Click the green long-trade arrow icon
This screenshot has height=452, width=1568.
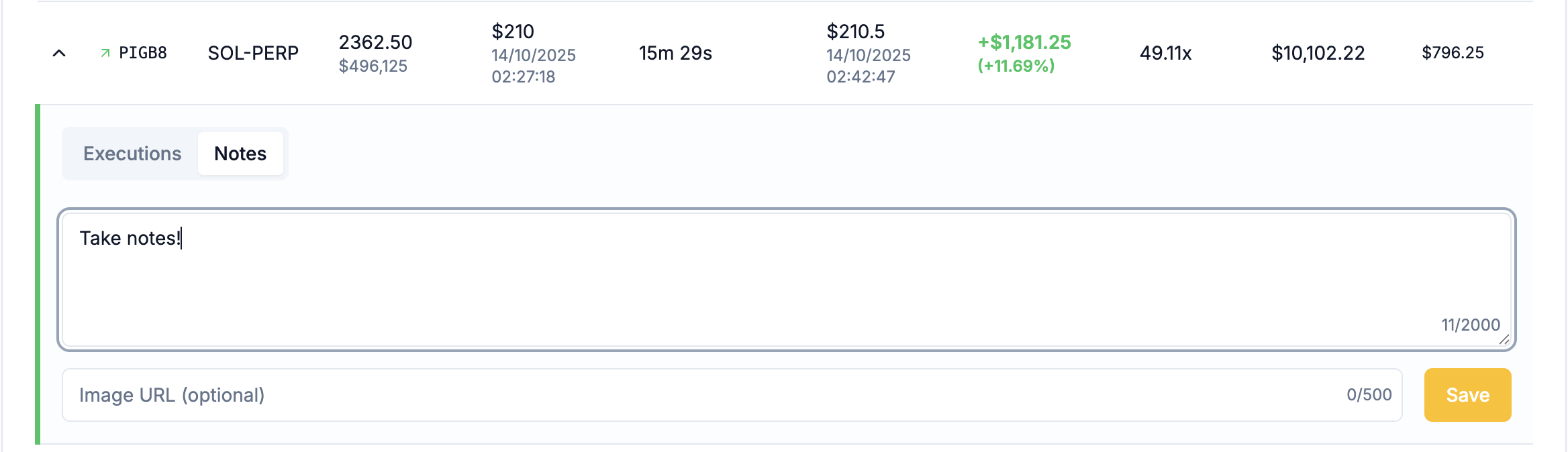point(107,52)
